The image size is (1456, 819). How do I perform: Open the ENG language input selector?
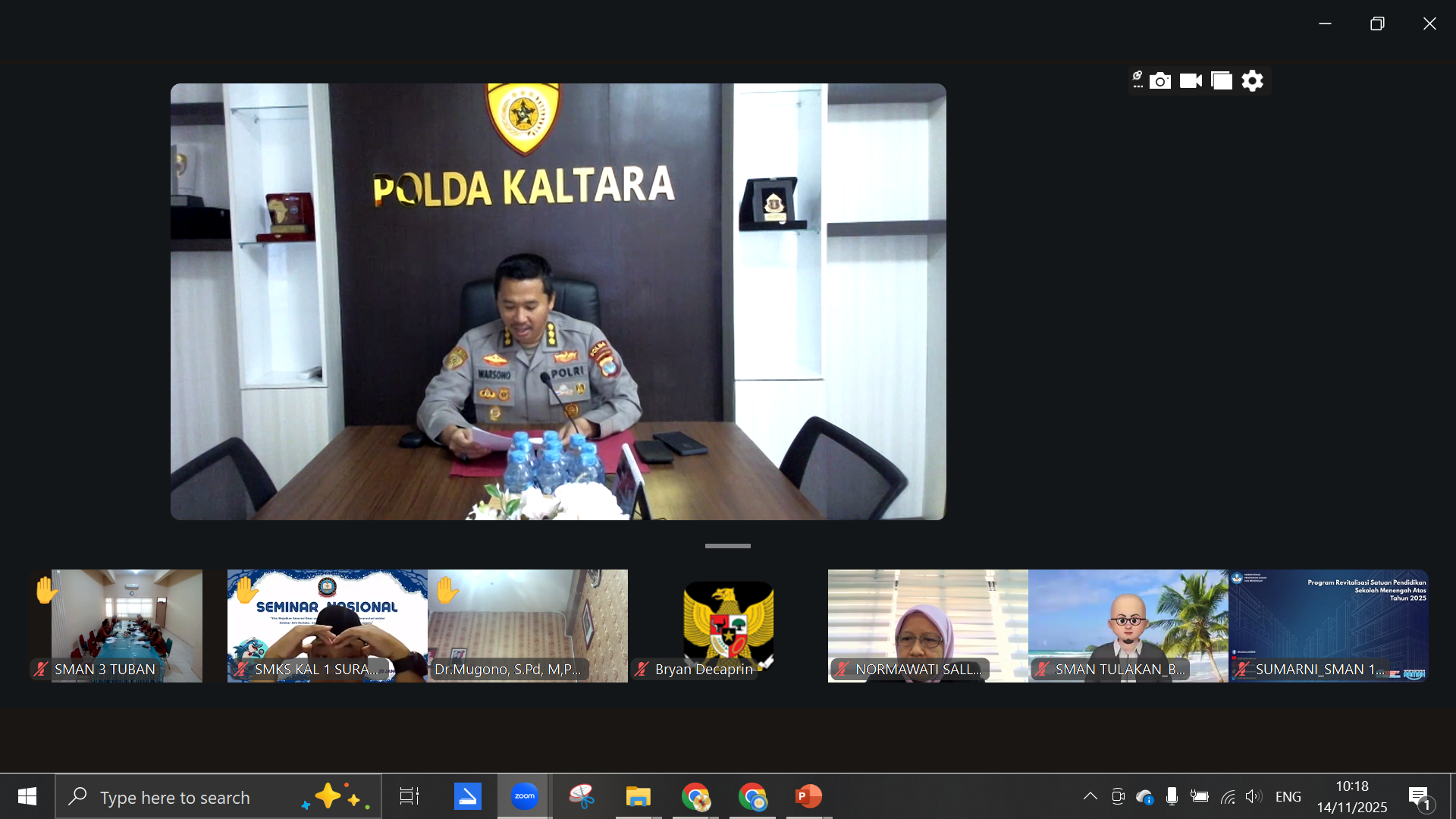tap(1288, 796)
